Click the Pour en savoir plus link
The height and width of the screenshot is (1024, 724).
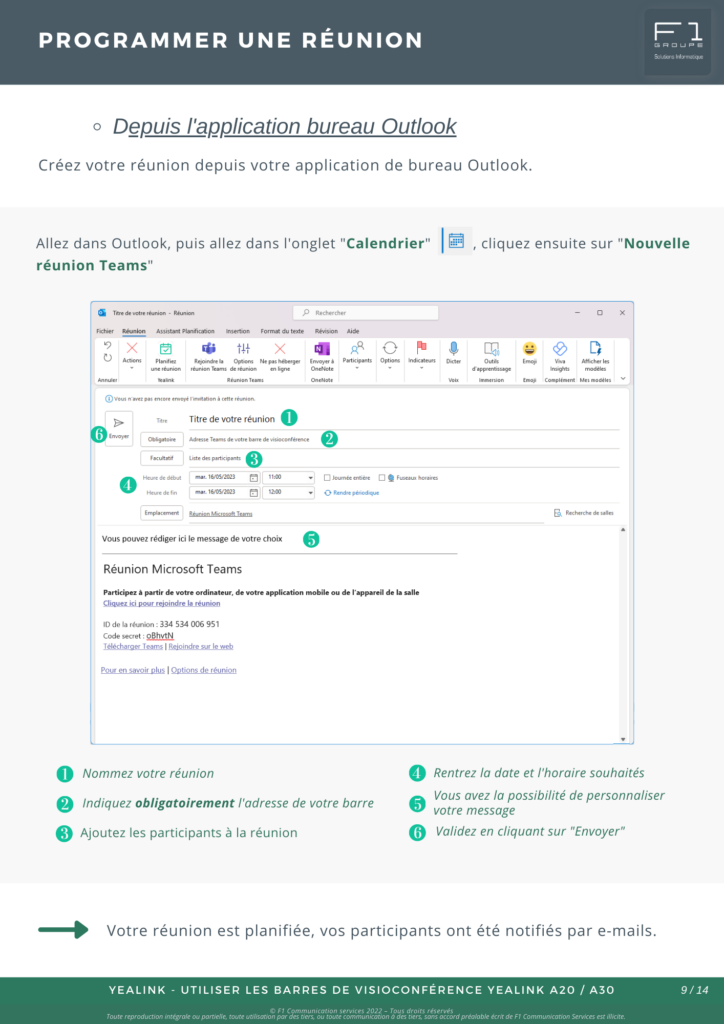point(133,670)
